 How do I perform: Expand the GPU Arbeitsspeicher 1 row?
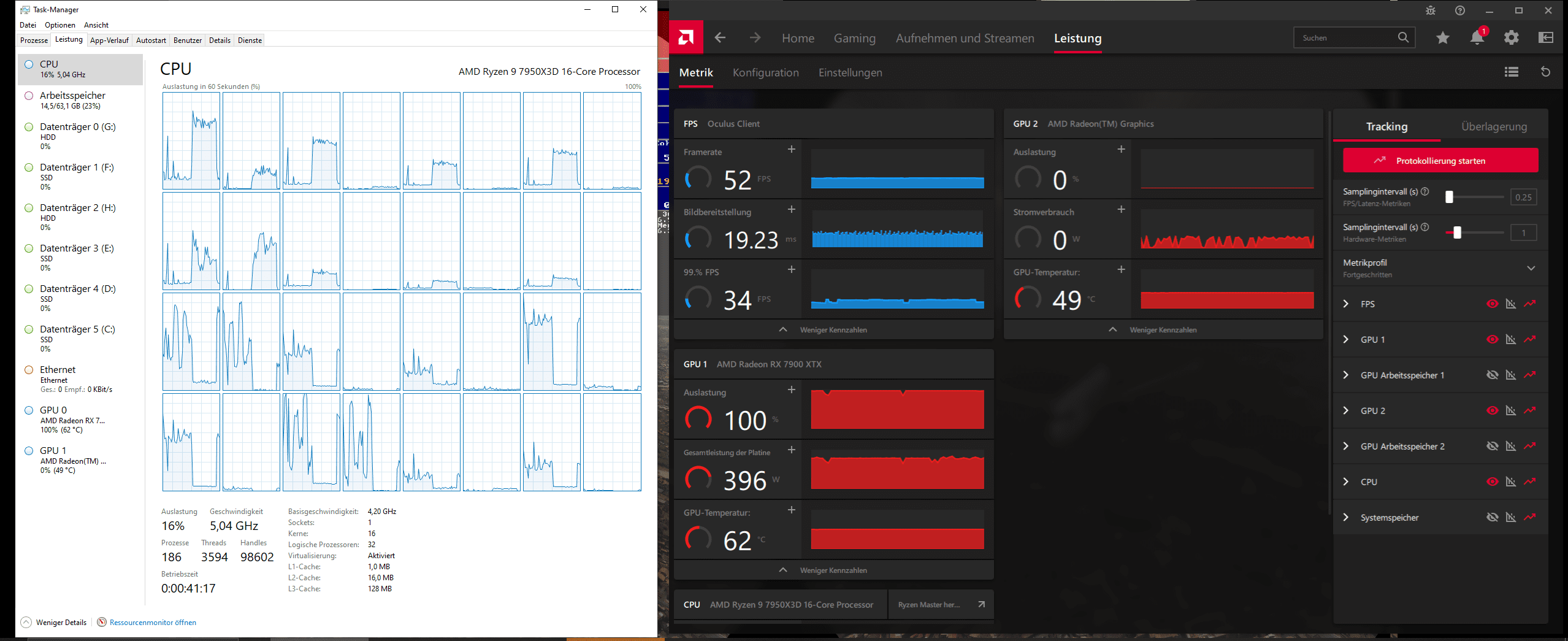click(x=1346, y=375)
